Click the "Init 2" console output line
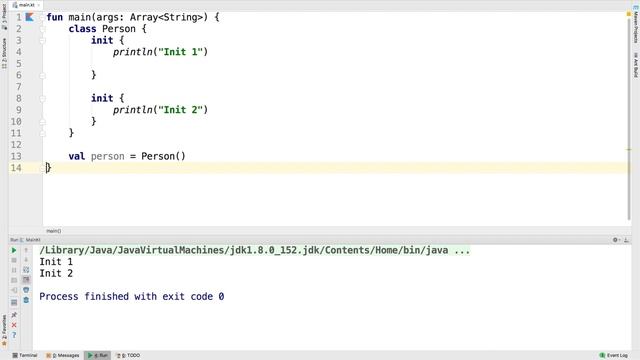This screenshot has height=360, width=640. (x=56, y=273)
